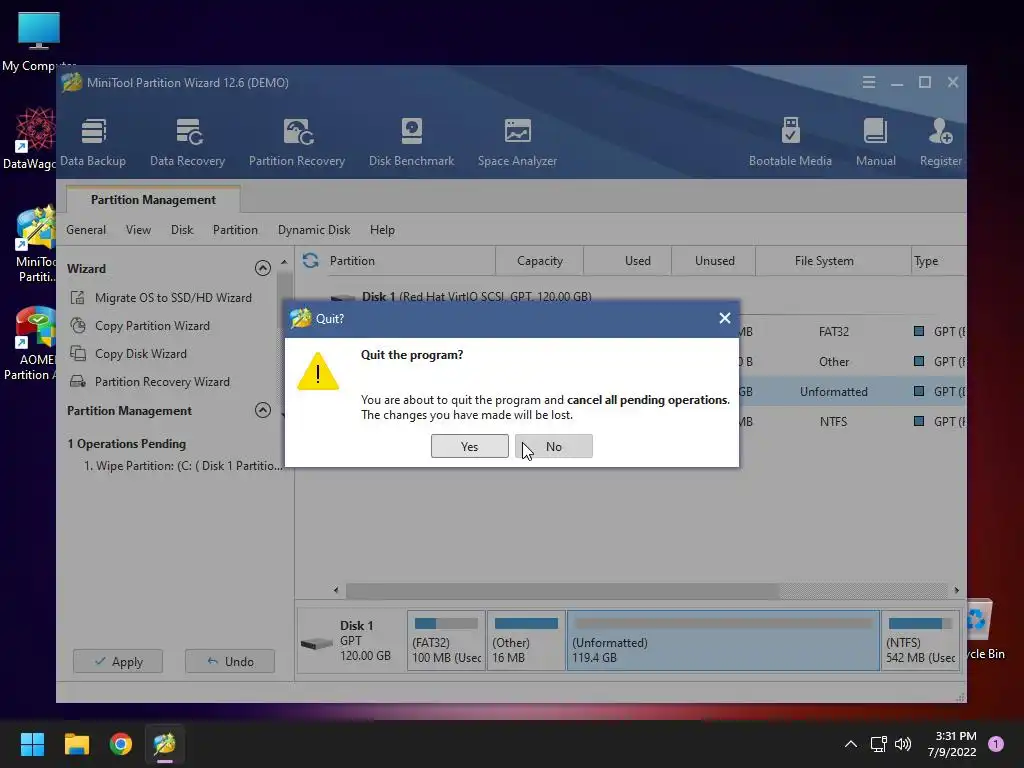Select the Other 16 MB partition block
The image size is (1024, 768).
(526, 641)
